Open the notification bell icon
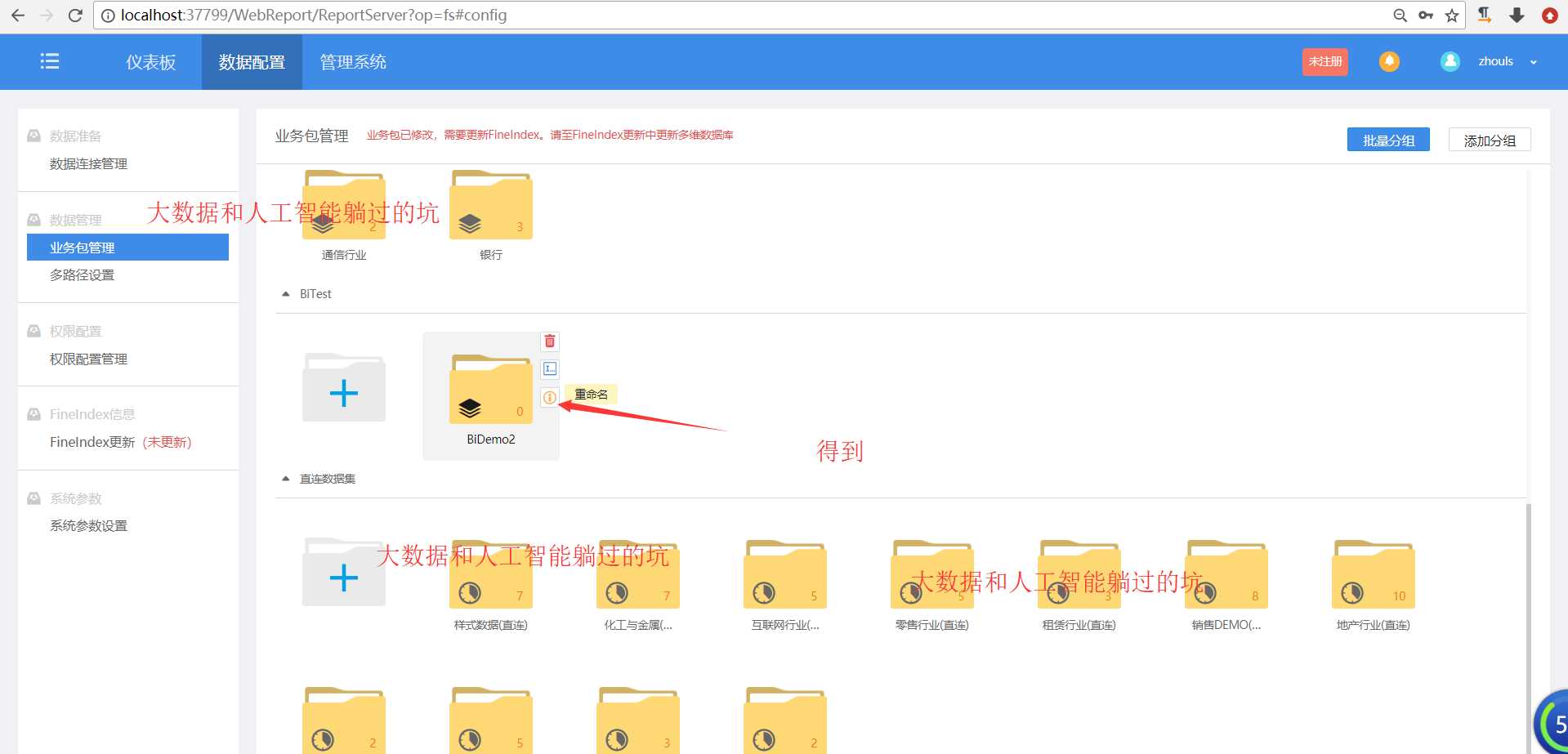 pyautogui.click(x=1389, y=61)
